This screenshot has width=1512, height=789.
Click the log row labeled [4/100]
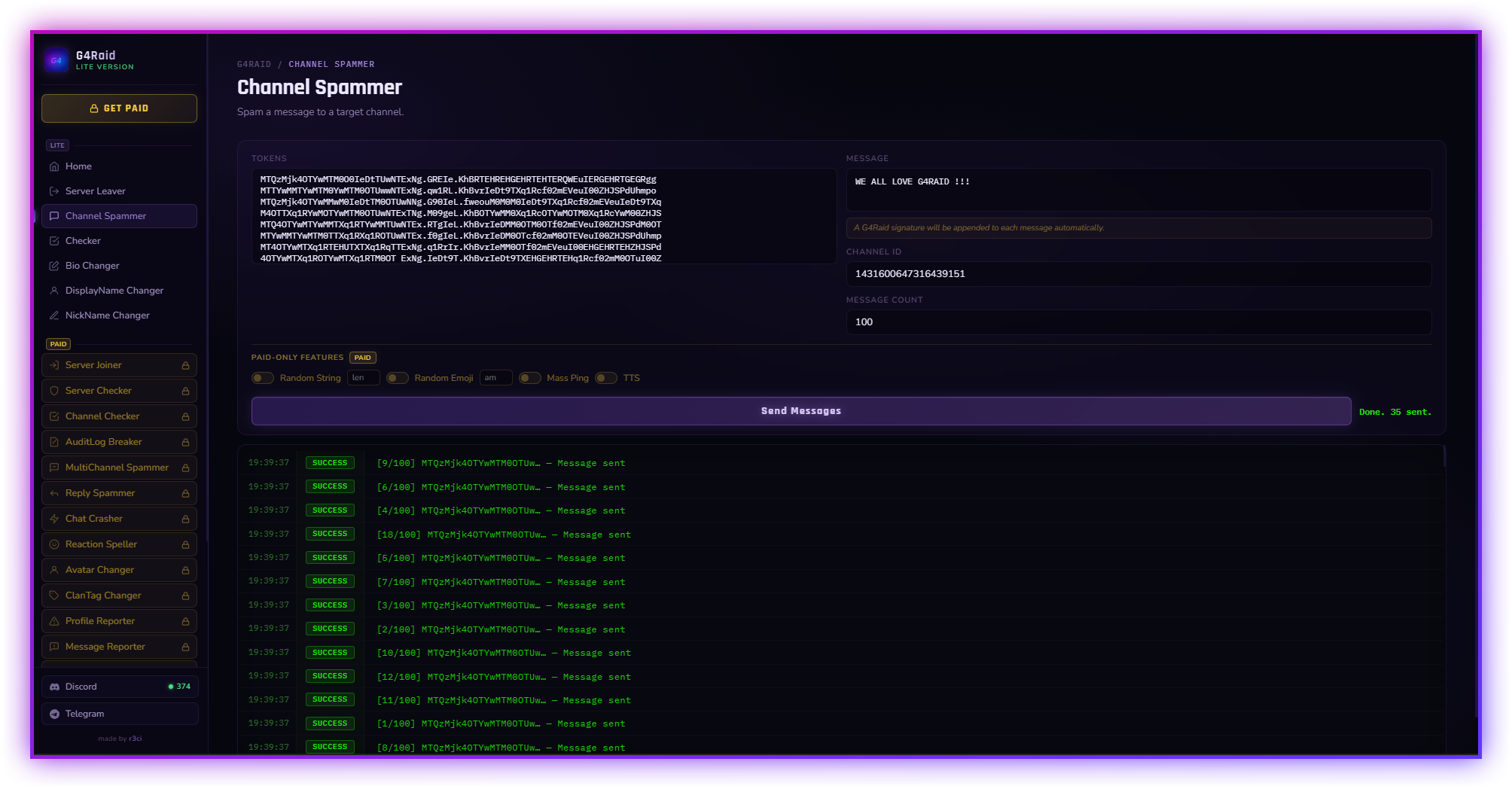[841, 510]
